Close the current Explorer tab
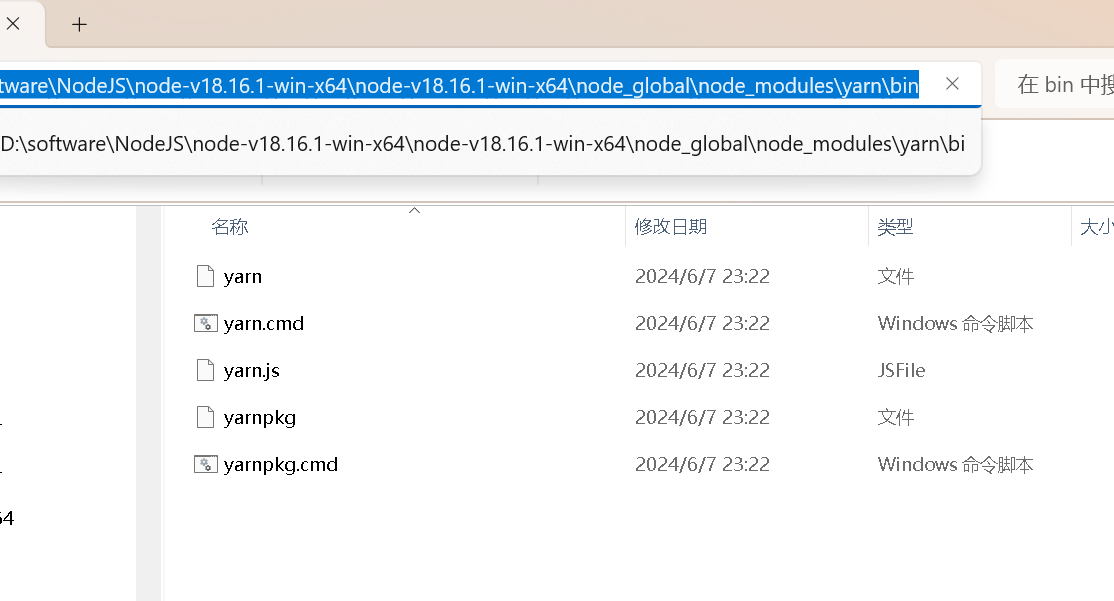 click(x=13, y=24)
